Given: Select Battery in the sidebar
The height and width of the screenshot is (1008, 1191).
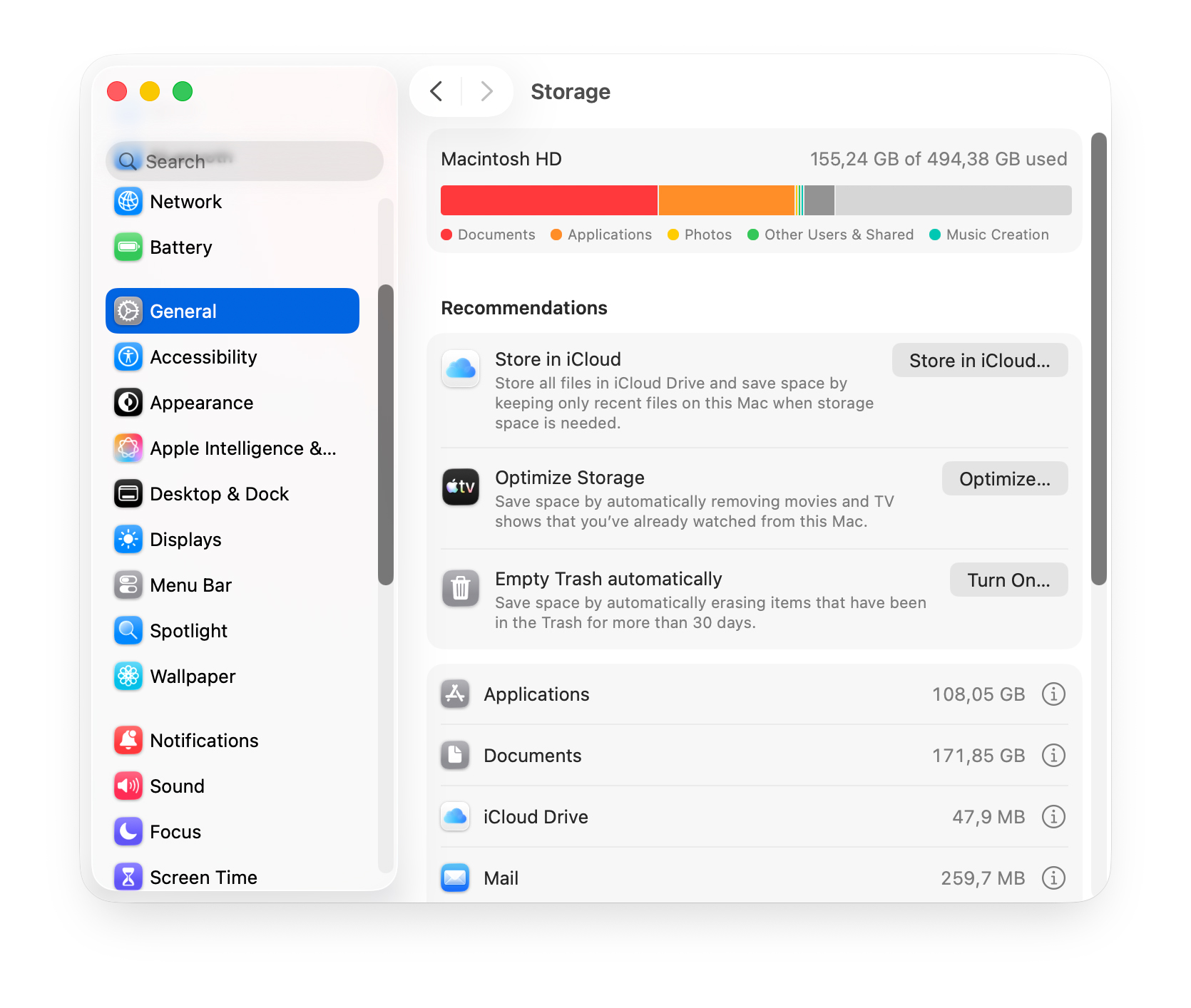Looking at the screenshot, I should [232, 247].
